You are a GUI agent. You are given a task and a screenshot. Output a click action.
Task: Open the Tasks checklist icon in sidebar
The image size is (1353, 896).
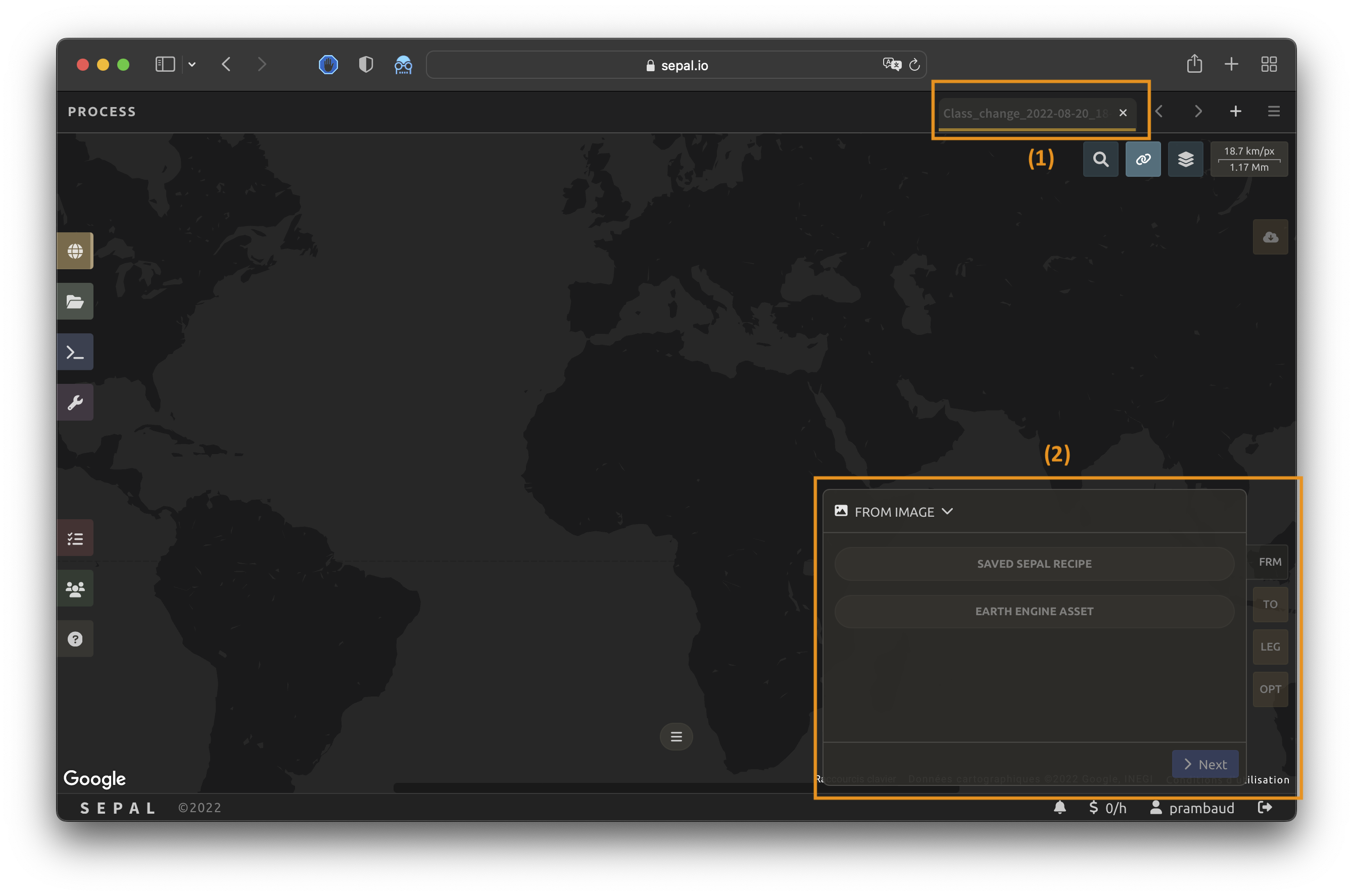(75, 538)
